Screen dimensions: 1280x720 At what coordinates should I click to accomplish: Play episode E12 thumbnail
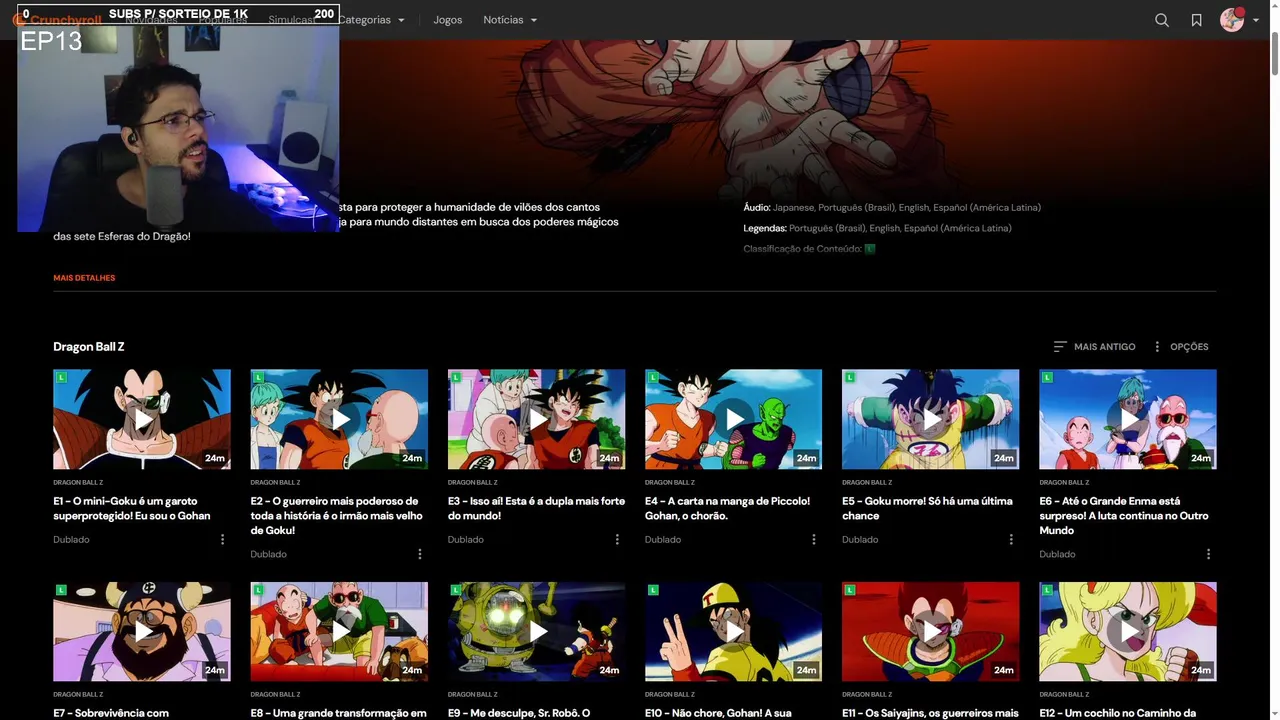click(1128, 632)
